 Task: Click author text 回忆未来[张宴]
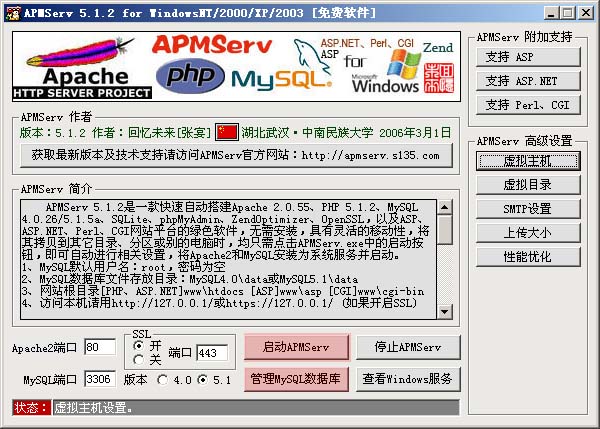170,133
